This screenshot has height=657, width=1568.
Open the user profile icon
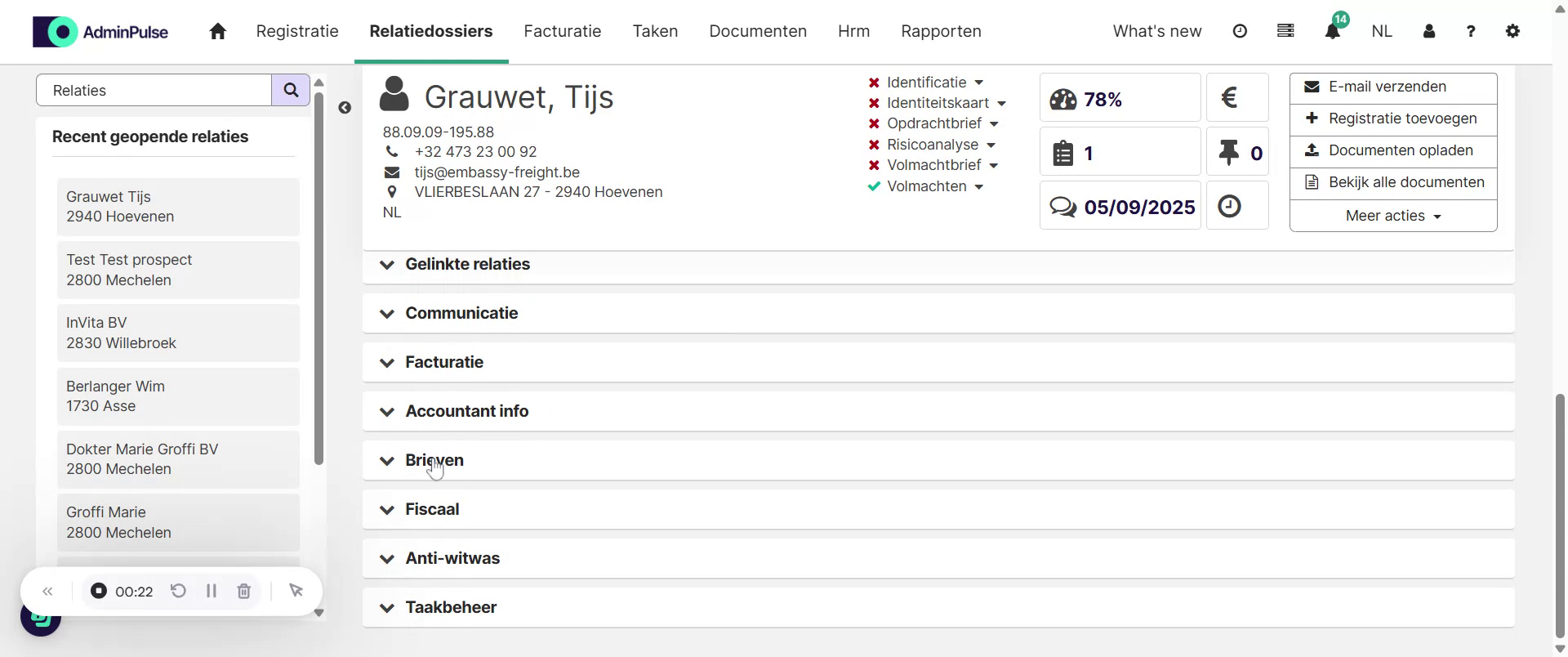[x=1429, y=31]
